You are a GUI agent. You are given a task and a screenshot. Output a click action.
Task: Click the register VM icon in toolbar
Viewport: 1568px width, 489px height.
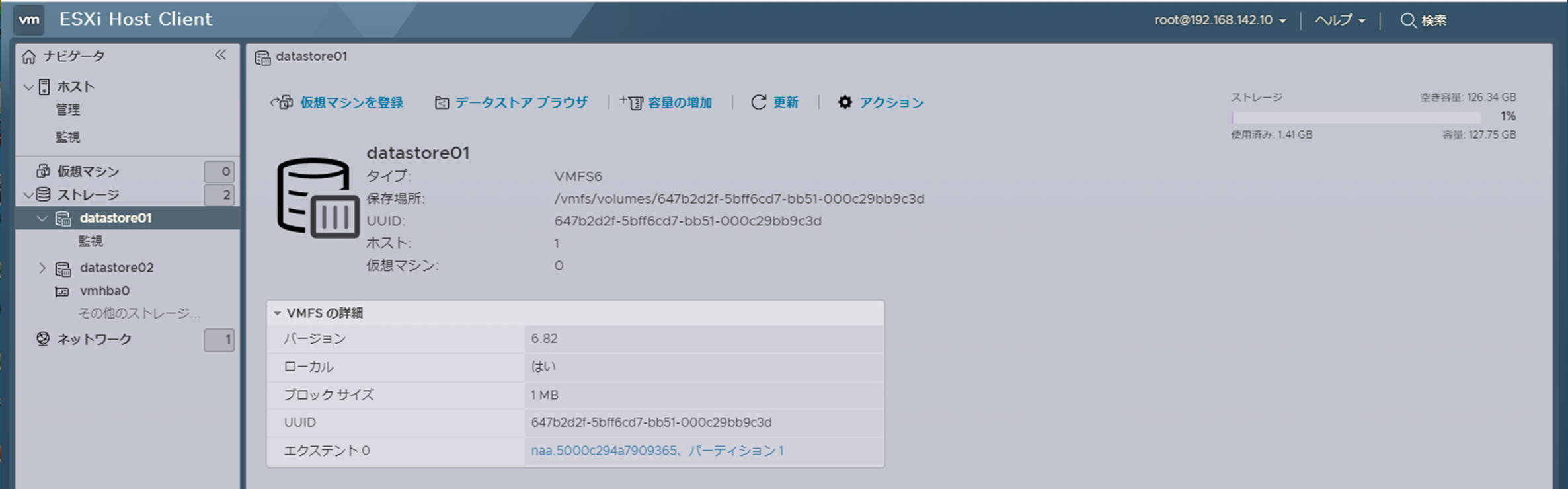coord(282,102)
